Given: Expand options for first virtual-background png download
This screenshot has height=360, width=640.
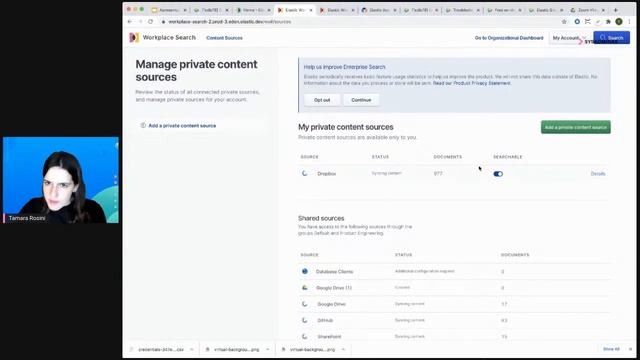Looking at the screenshot, I should tap(267, 349).
